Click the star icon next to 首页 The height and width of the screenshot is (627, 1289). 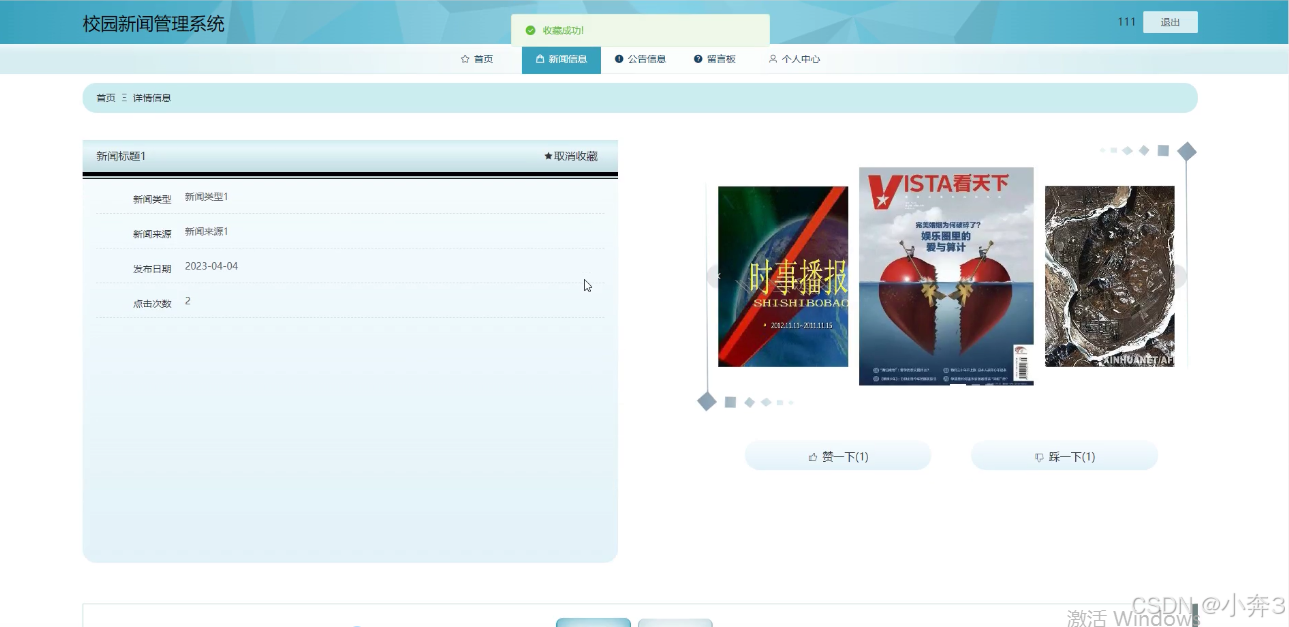coord(465,58)
